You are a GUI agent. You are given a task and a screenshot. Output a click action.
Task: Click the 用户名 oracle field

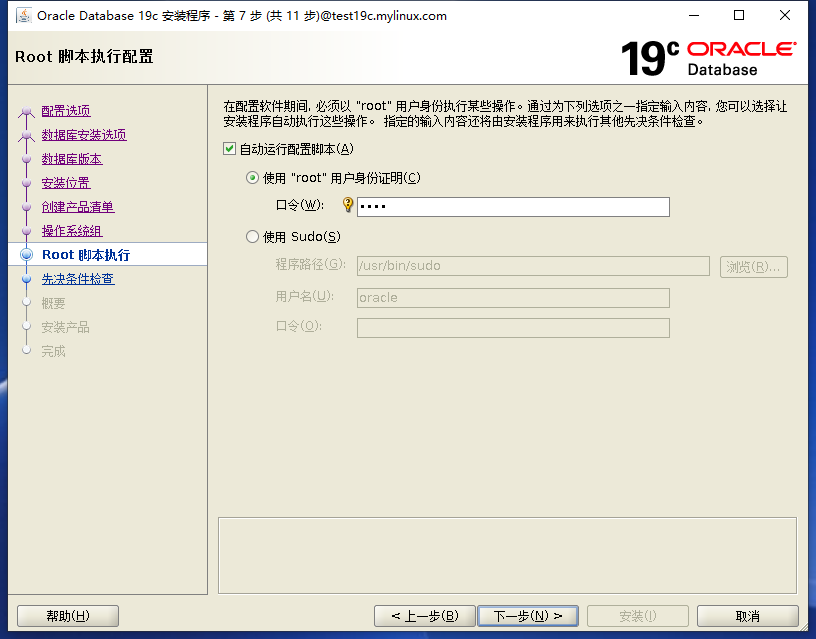coord(513,298)
